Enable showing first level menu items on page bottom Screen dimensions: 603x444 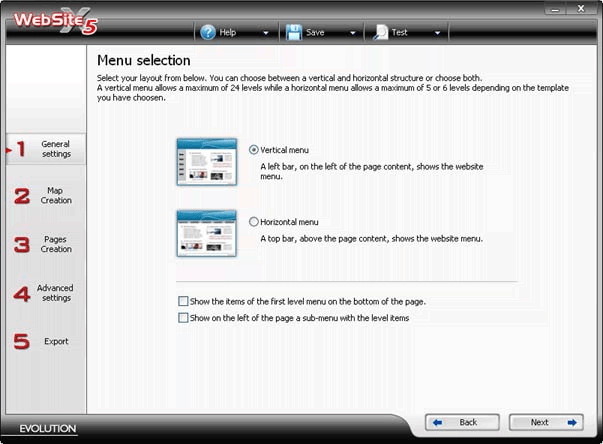coord(183,301)
